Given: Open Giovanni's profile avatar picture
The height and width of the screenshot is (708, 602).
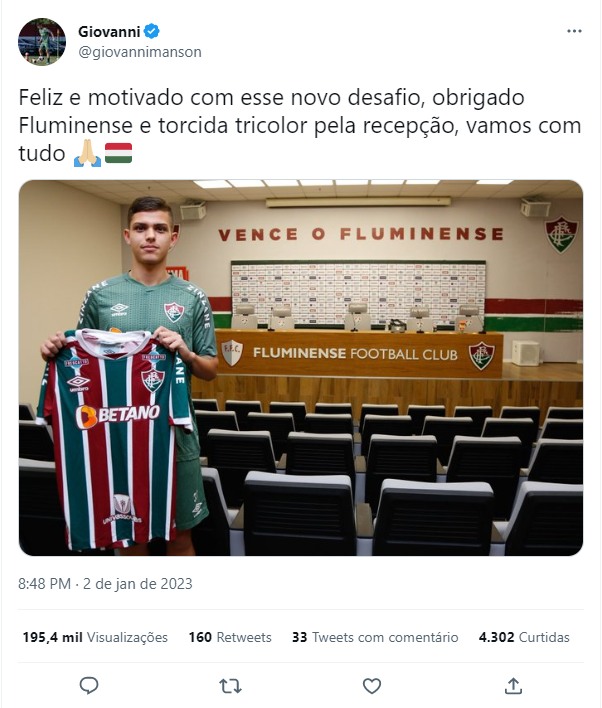Looking at the screenshot, I should (42, 42).
